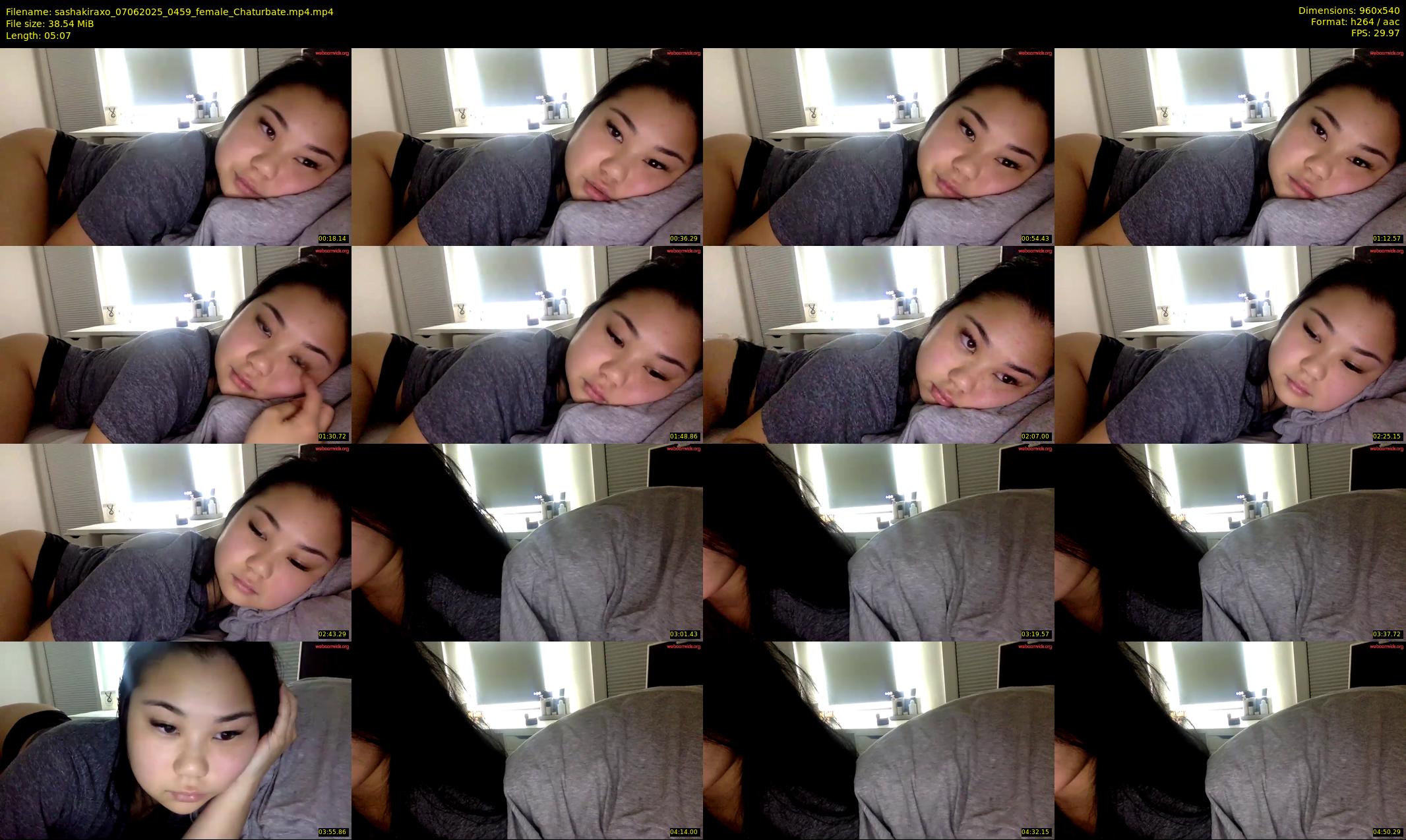
Task: Click the File size 38.54 MiB label
Action: [x=49, y=24]
